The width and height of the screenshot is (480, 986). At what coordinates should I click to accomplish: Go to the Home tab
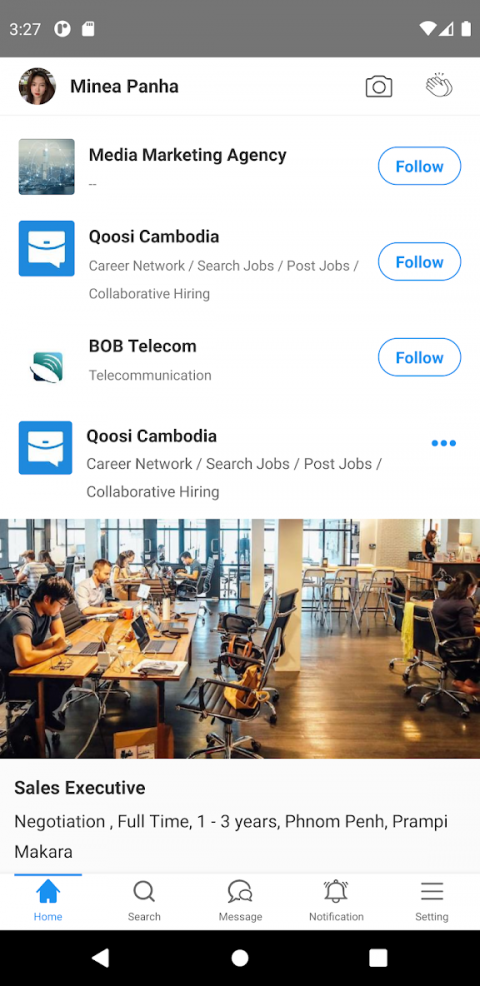click(x=48, y=902)
